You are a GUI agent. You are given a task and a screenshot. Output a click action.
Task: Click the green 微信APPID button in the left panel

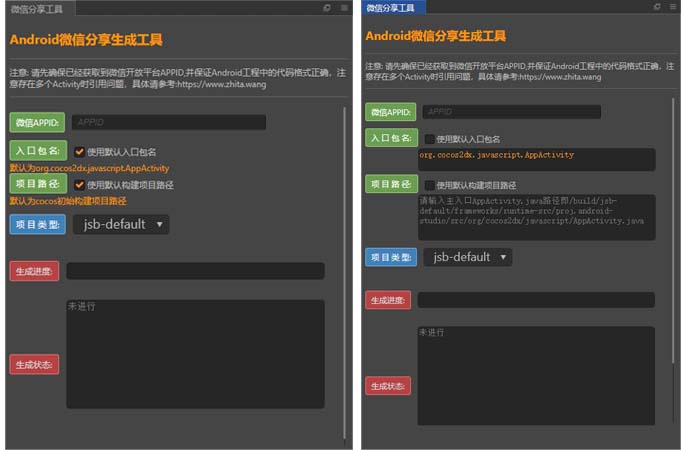click(x=37, y=122)
